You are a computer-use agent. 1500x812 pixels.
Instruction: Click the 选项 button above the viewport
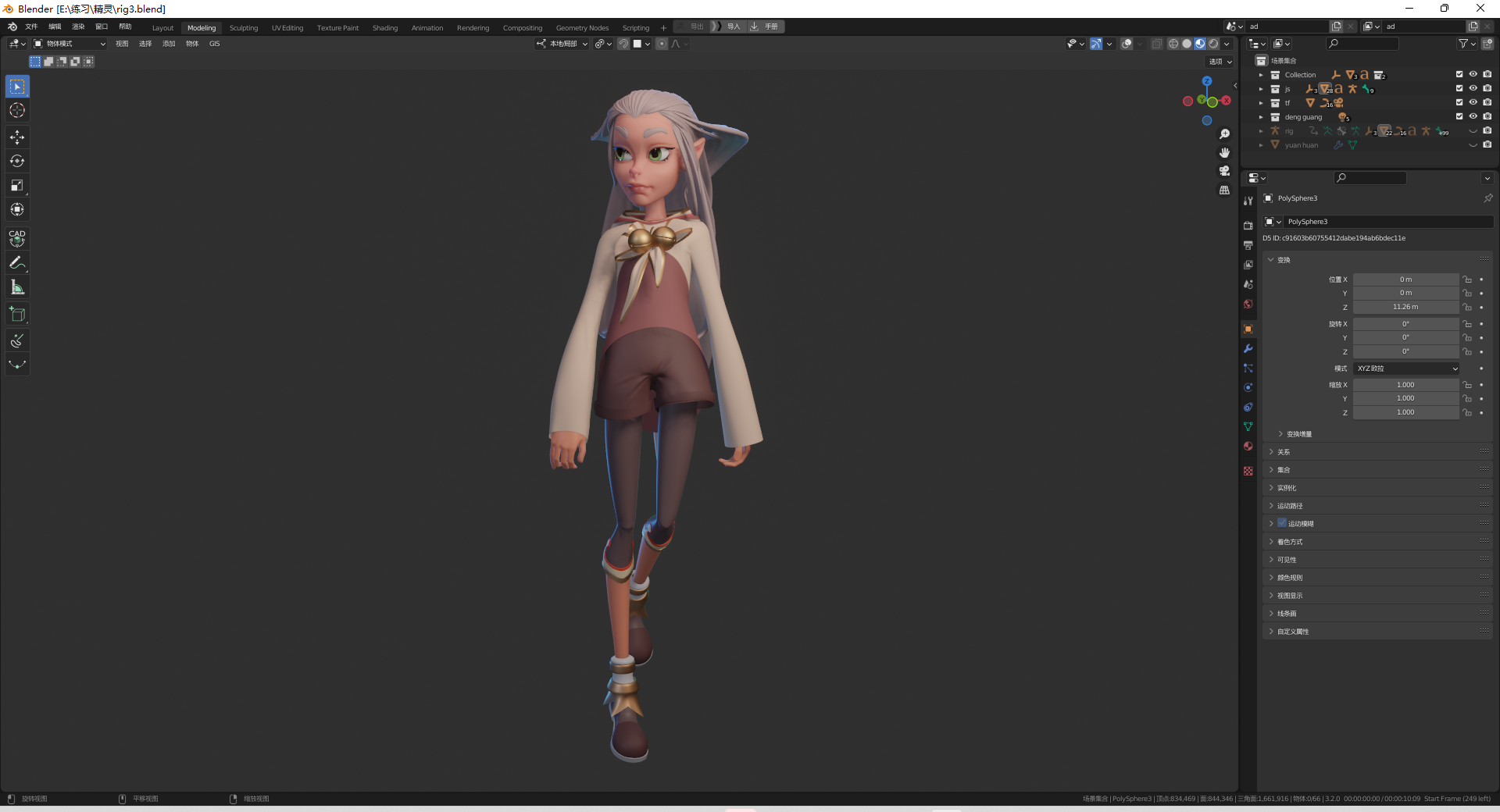pos(1220,61)
